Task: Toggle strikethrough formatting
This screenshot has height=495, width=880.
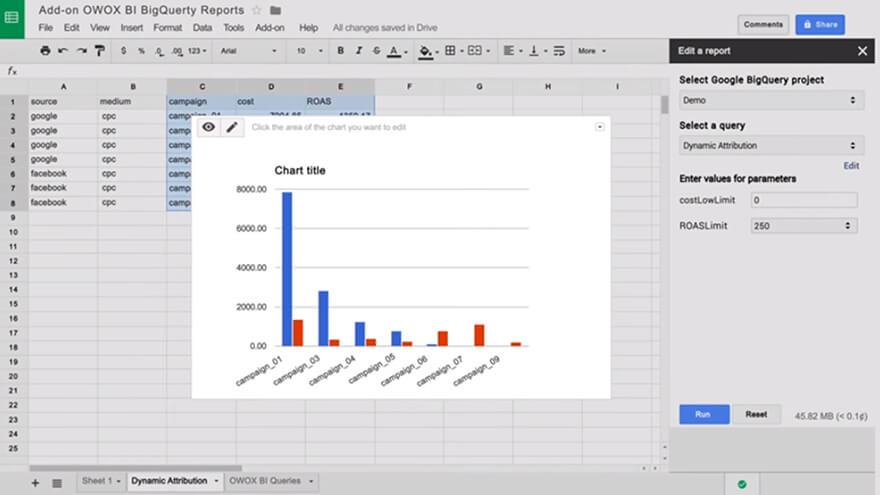Action: coord(377,51)
